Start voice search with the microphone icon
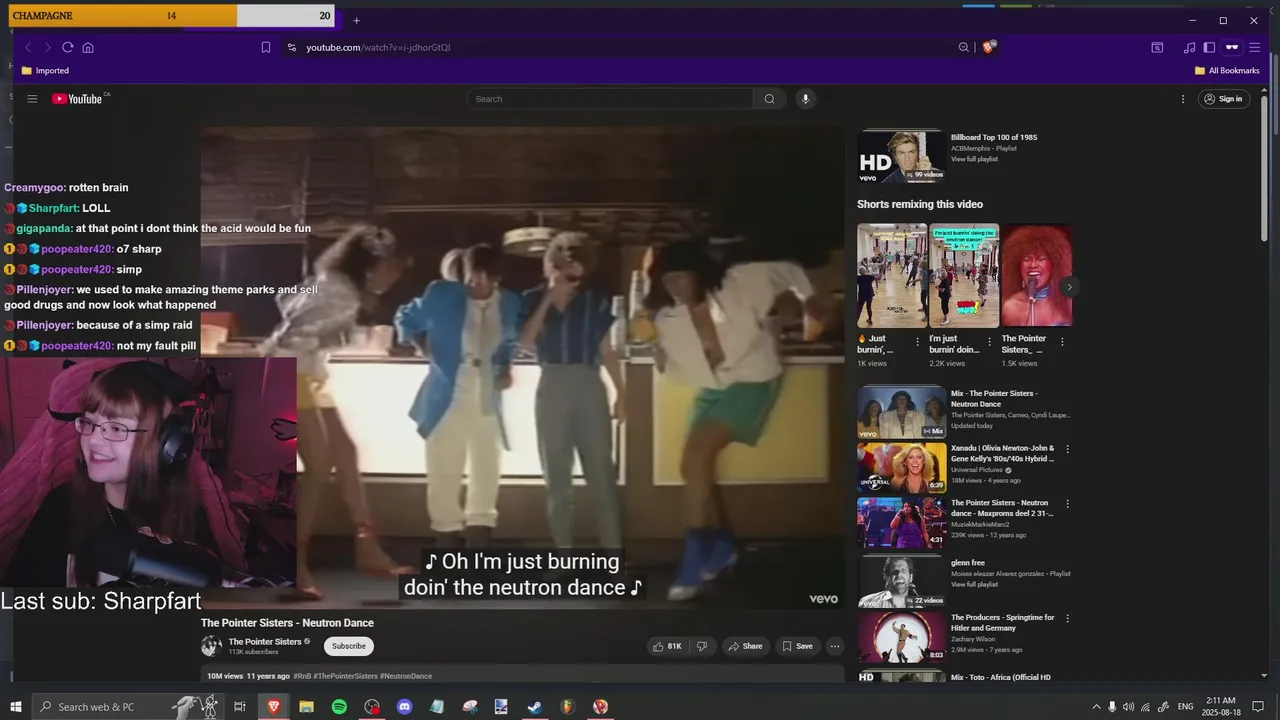 click(805, 99)
